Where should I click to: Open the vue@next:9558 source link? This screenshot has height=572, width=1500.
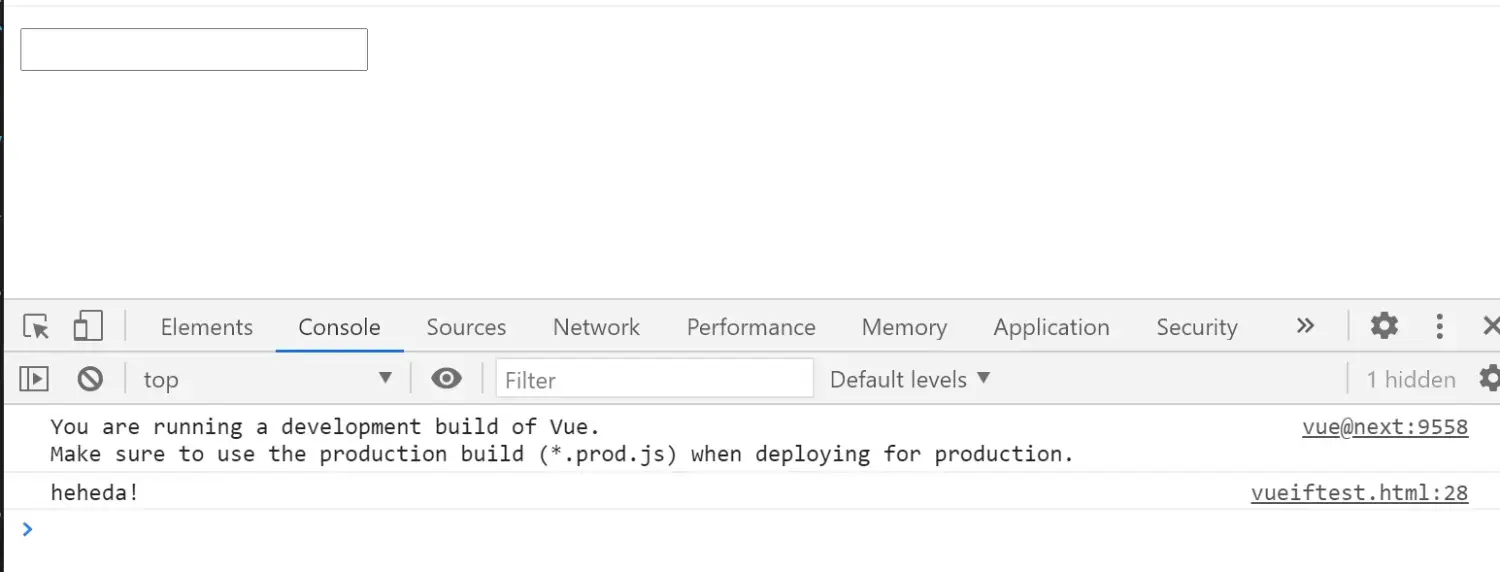tap(1385, 428)
